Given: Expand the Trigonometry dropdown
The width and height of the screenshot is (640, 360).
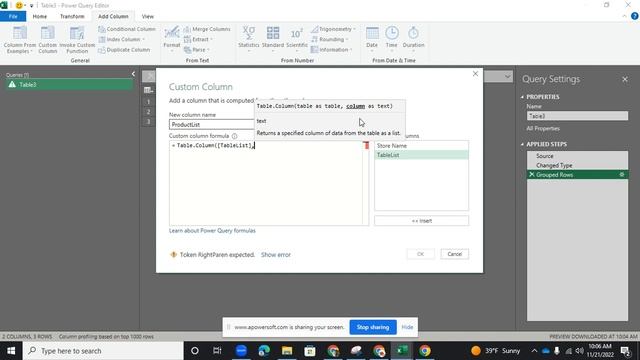Looking at the screenshot, I should (x=333, y=29).
